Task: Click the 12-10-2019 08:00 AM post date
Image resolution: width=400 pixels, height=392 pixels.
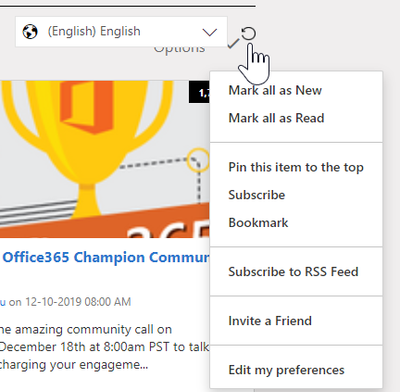Action: (x=78, y=302)
